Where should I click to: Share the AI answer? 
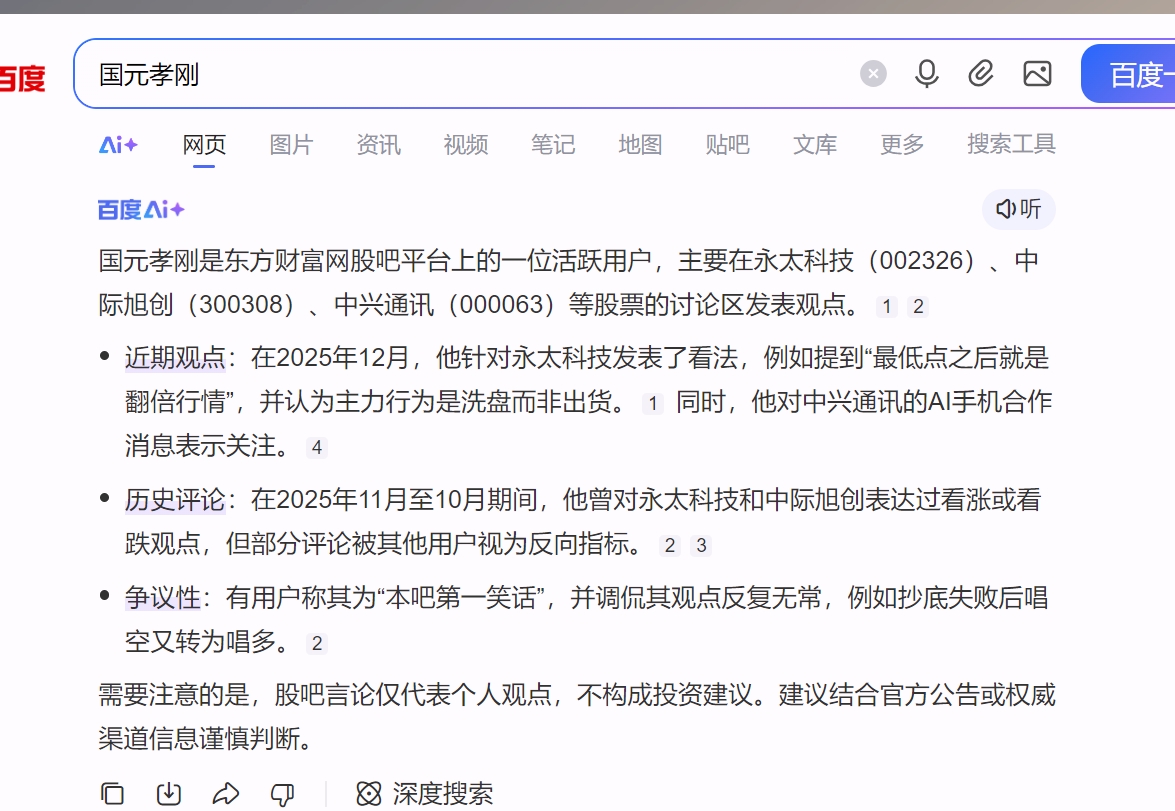click(x=226, y=793)
